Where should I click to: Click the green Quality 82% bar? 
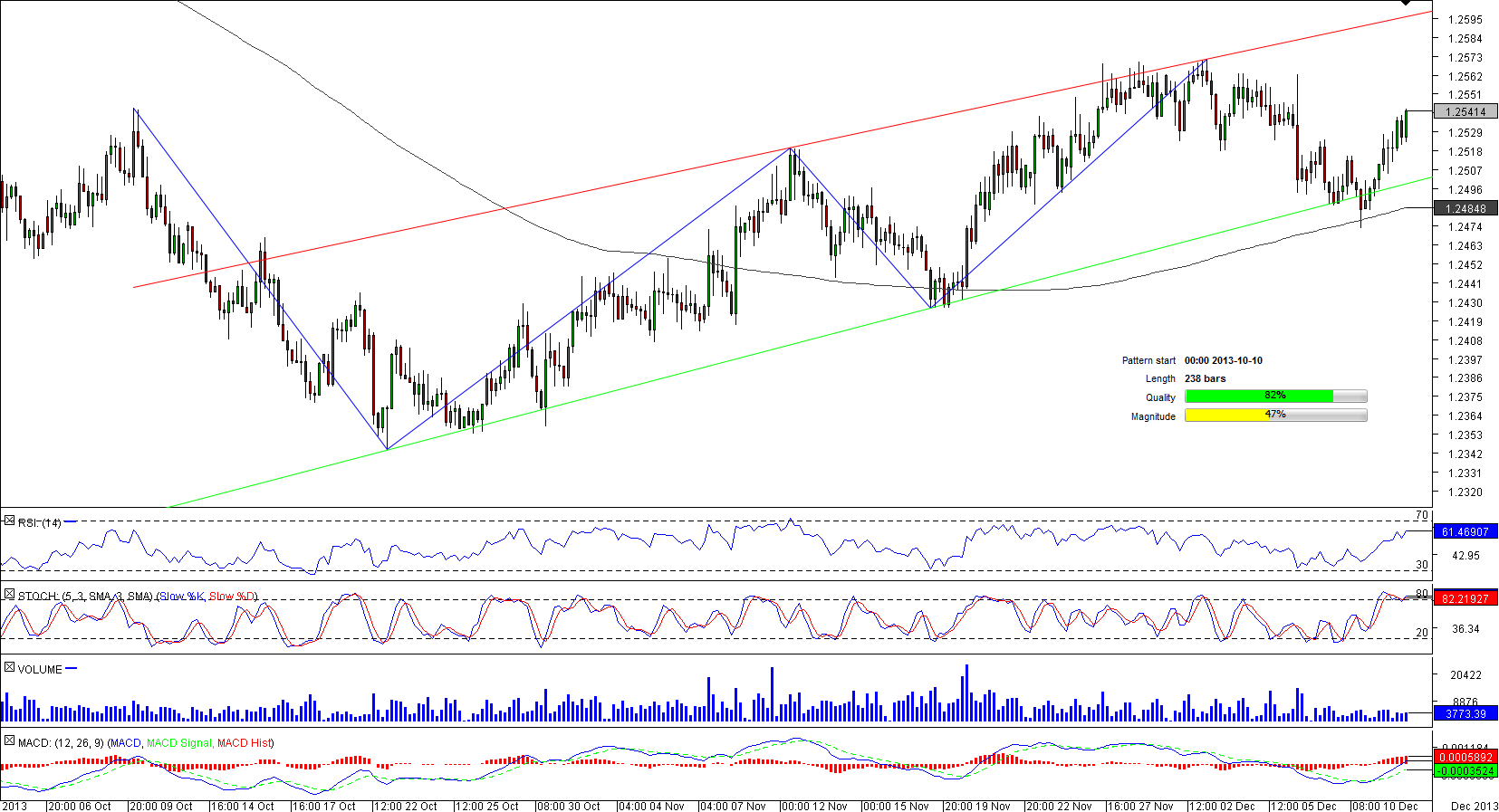click(x=1258, y=396)
